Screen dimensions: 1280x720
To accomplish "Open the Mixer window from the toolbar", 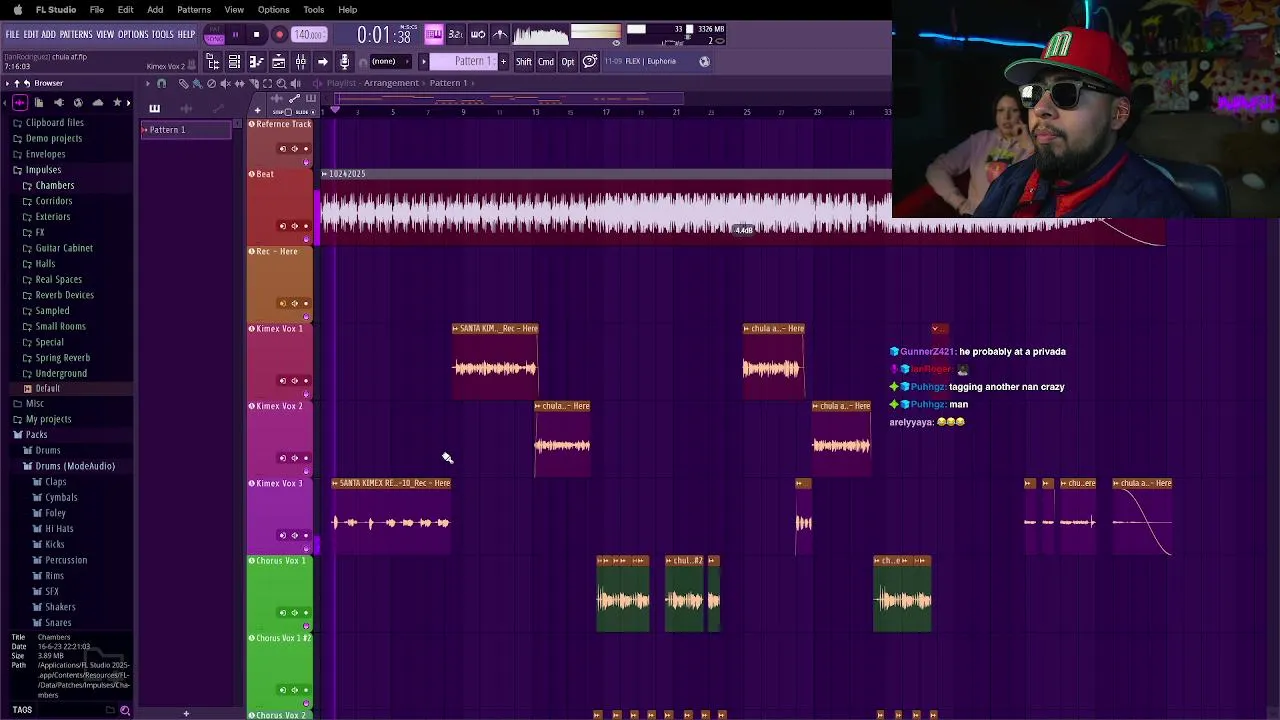I will [300, 62].
